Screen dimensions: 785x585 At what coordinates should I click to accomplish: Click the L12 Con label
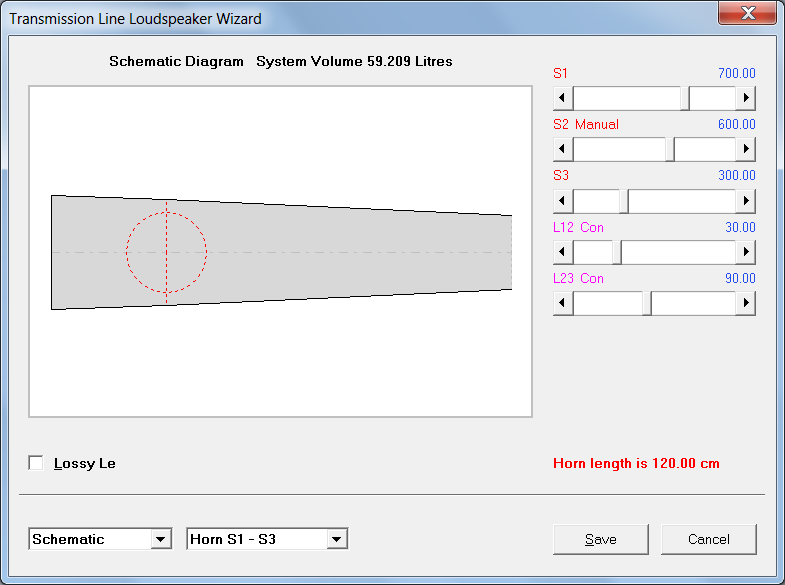tap(578, 227)
